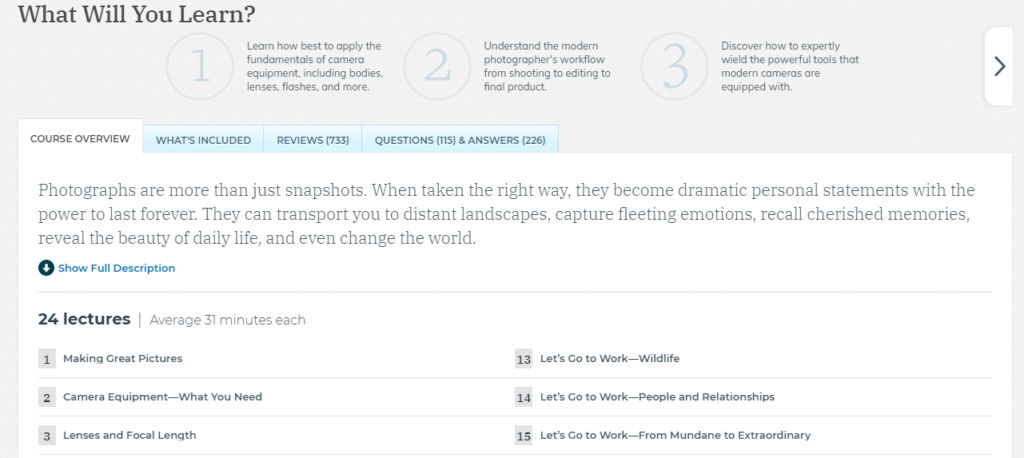
Task: Open the Course Overview tab
Action: point(80,139)
